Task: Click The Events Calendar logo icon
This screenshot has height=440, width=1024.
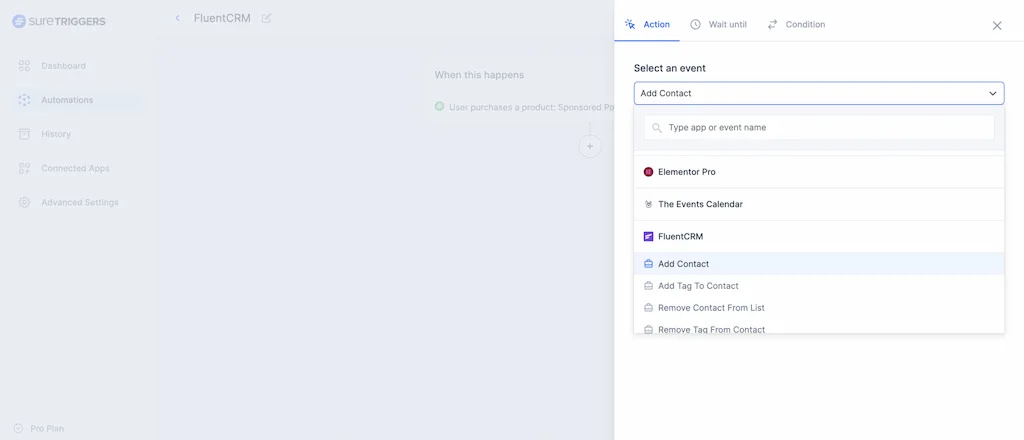Action: pyautogui.click(x=648, y=204)
